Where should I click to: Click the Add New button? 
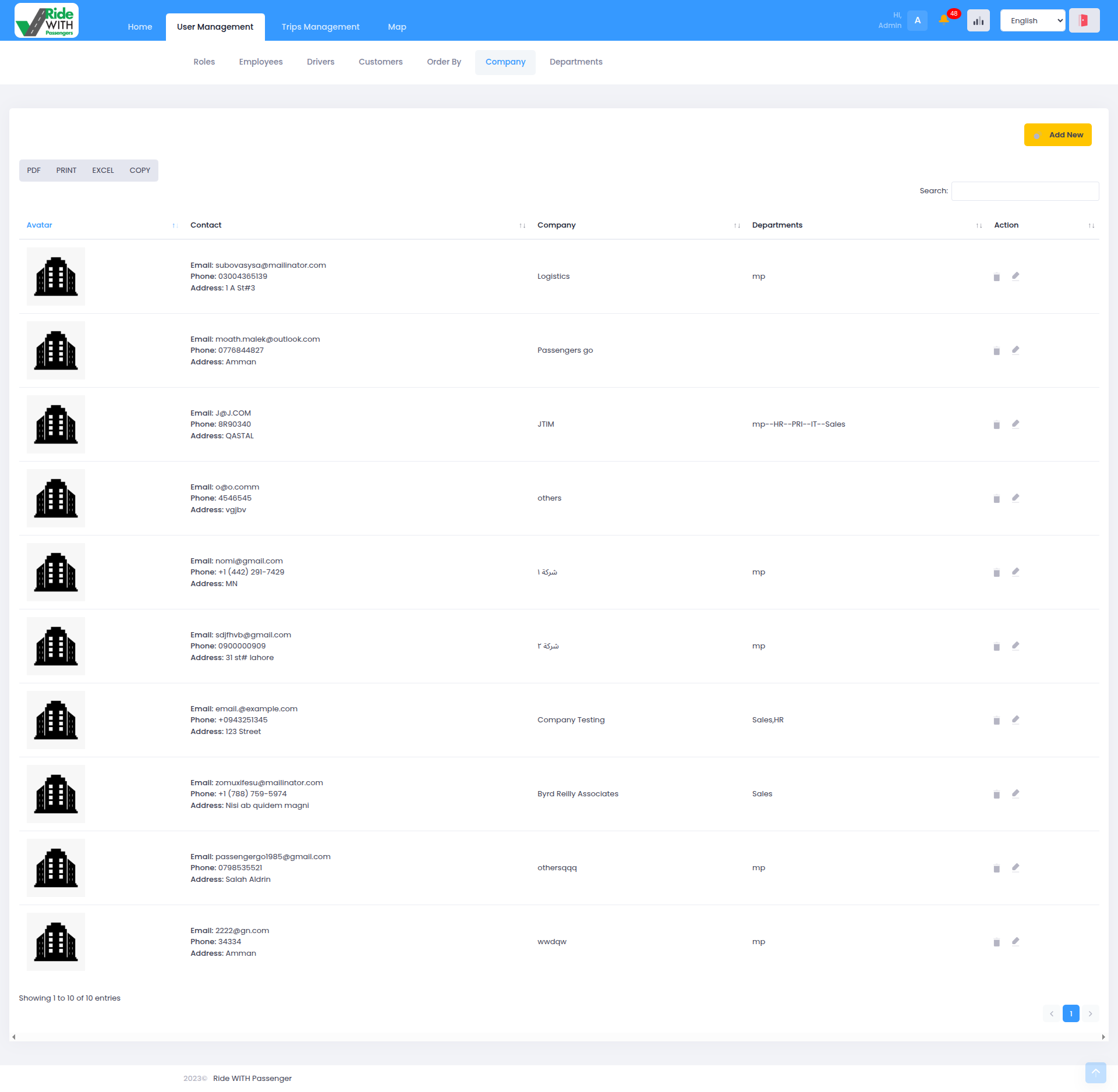[1058, 134]
